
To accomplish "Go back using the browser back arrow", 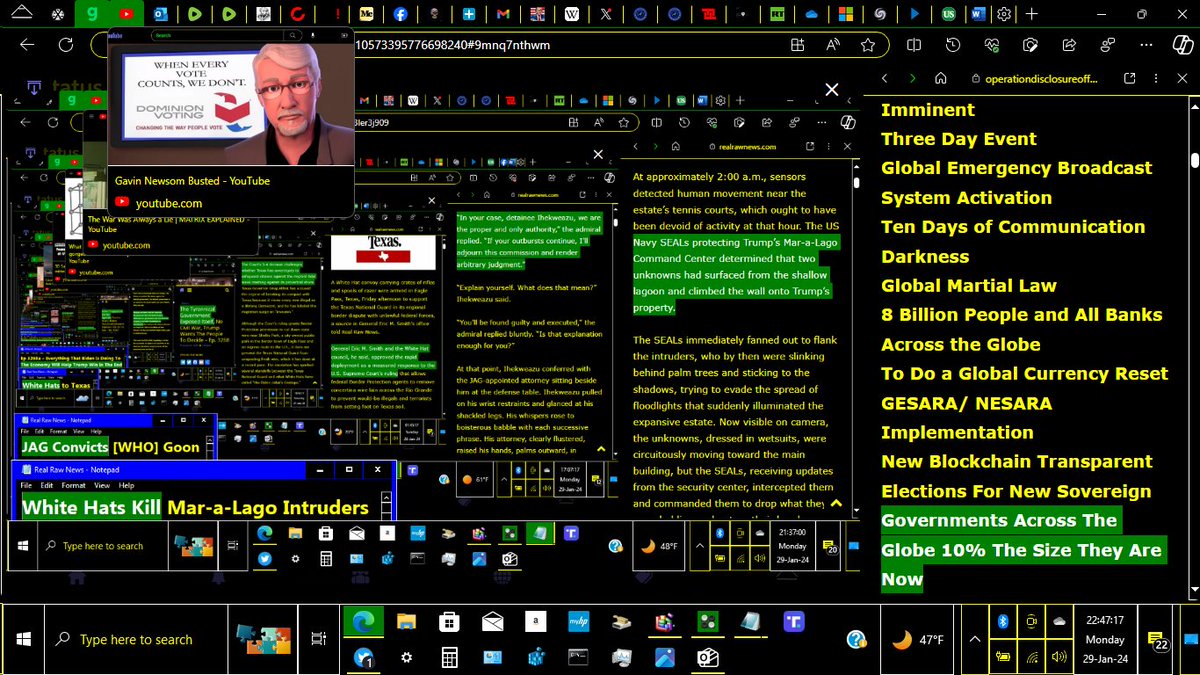I will click(27, 45).
